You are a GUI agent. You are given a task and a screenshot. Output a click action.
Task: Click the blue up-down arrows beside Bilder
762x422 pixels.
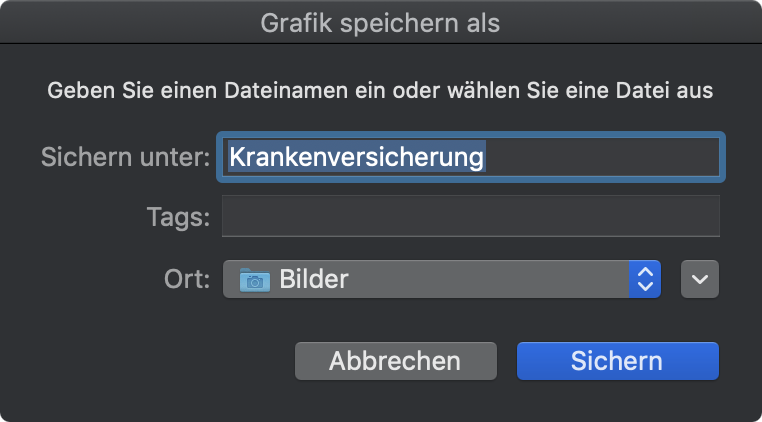tap(644, 279)
